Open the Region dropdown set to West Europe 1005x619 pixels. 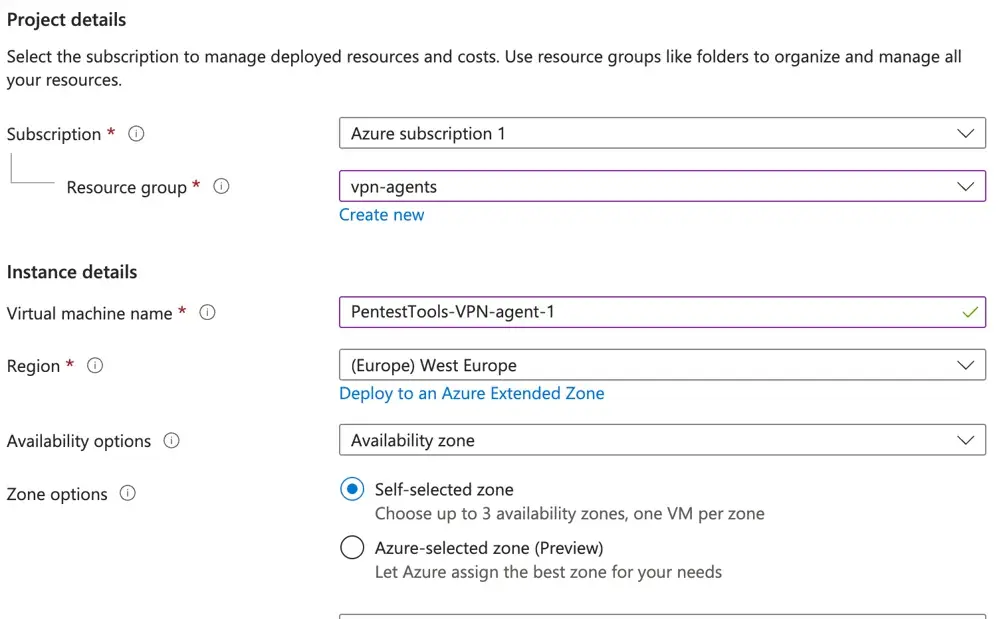coord(662,366)
